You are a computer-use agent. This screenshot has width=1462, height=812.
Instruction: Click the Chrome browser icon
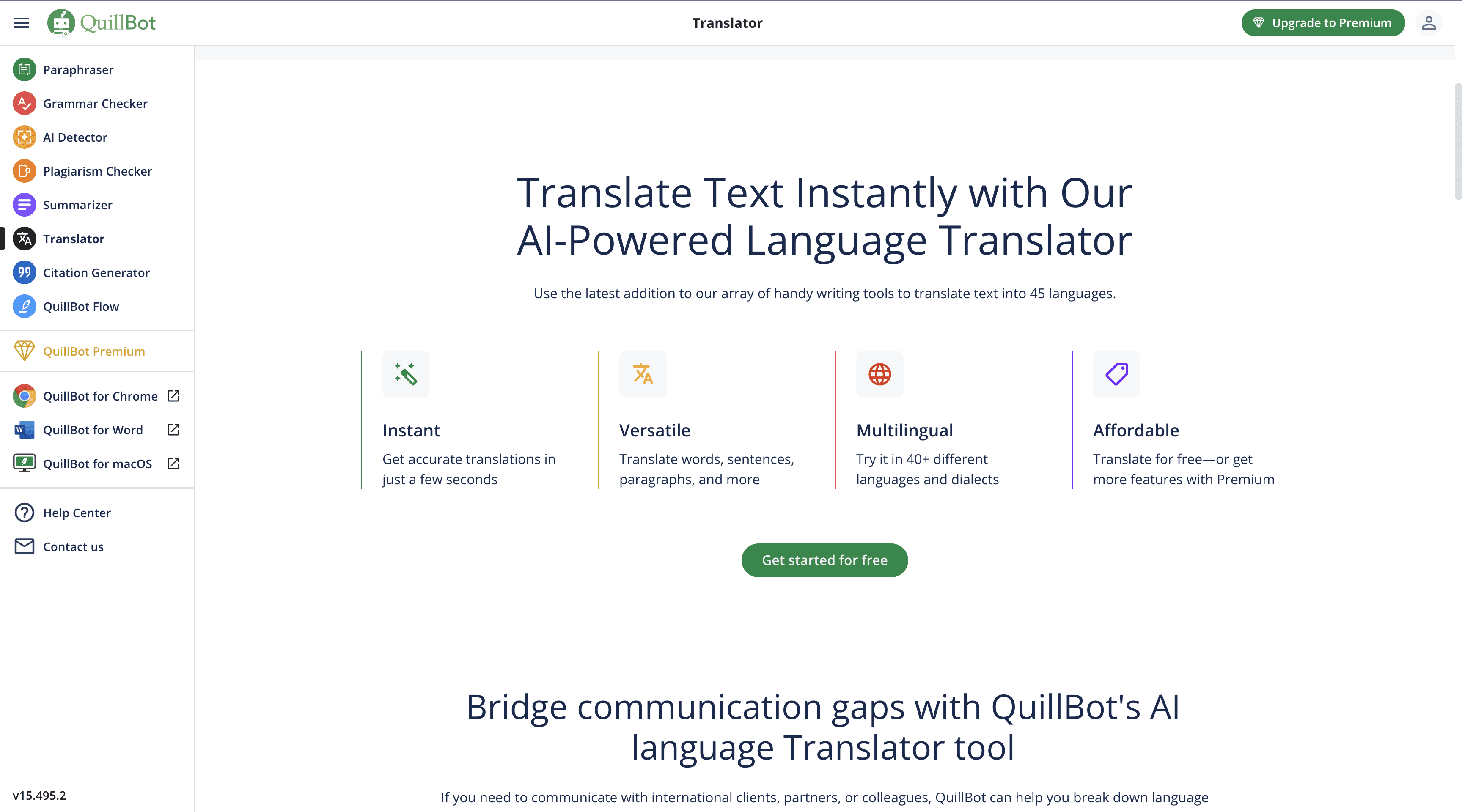pos(25,396)
